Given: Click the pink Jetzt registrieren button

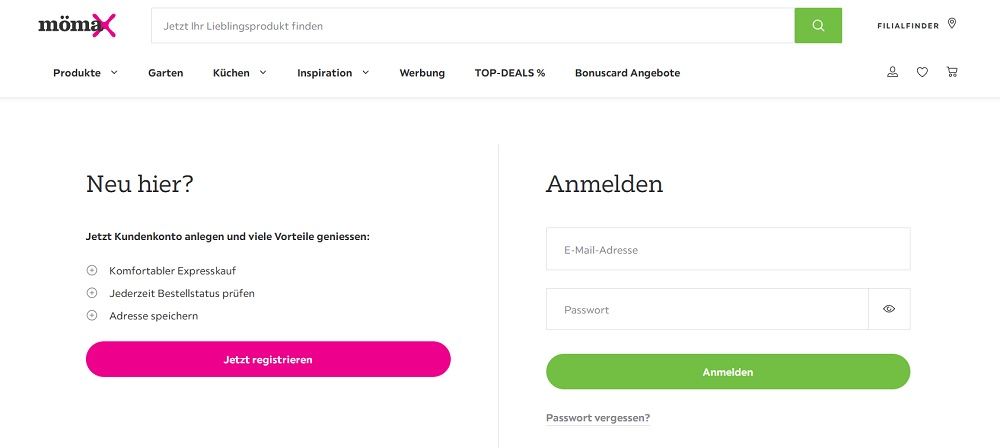Looking at the screenshot, I should [268, 359].
